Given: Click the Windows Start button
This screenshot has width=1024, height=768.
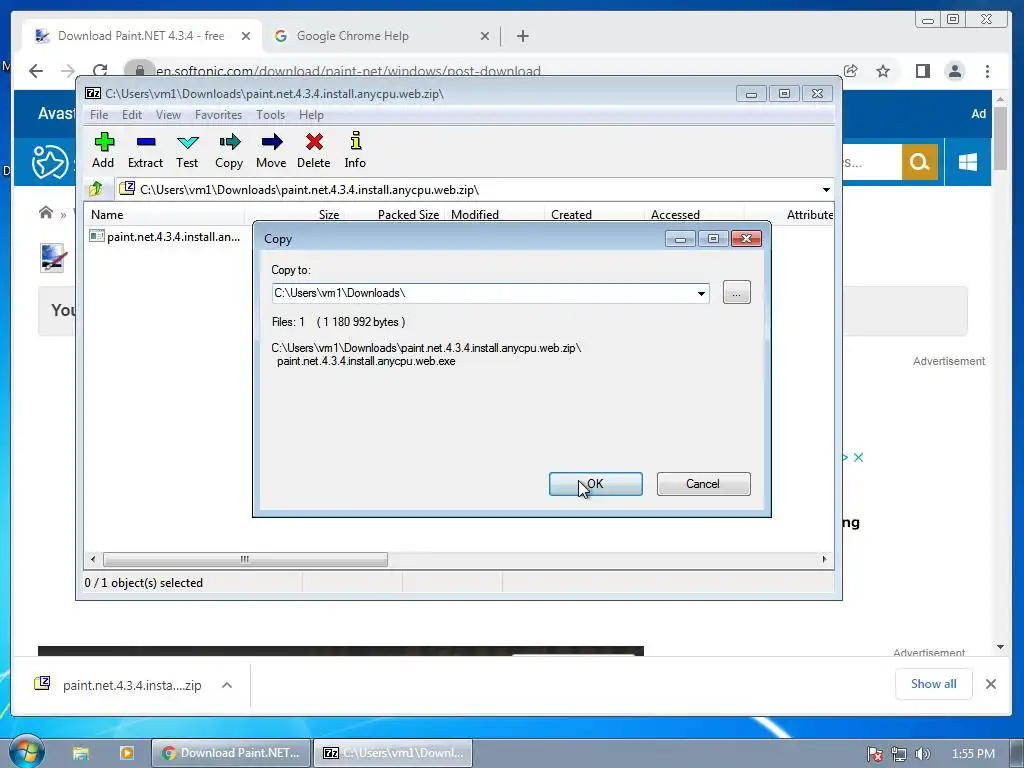Looking at the screenshot, I should (26, 752).
